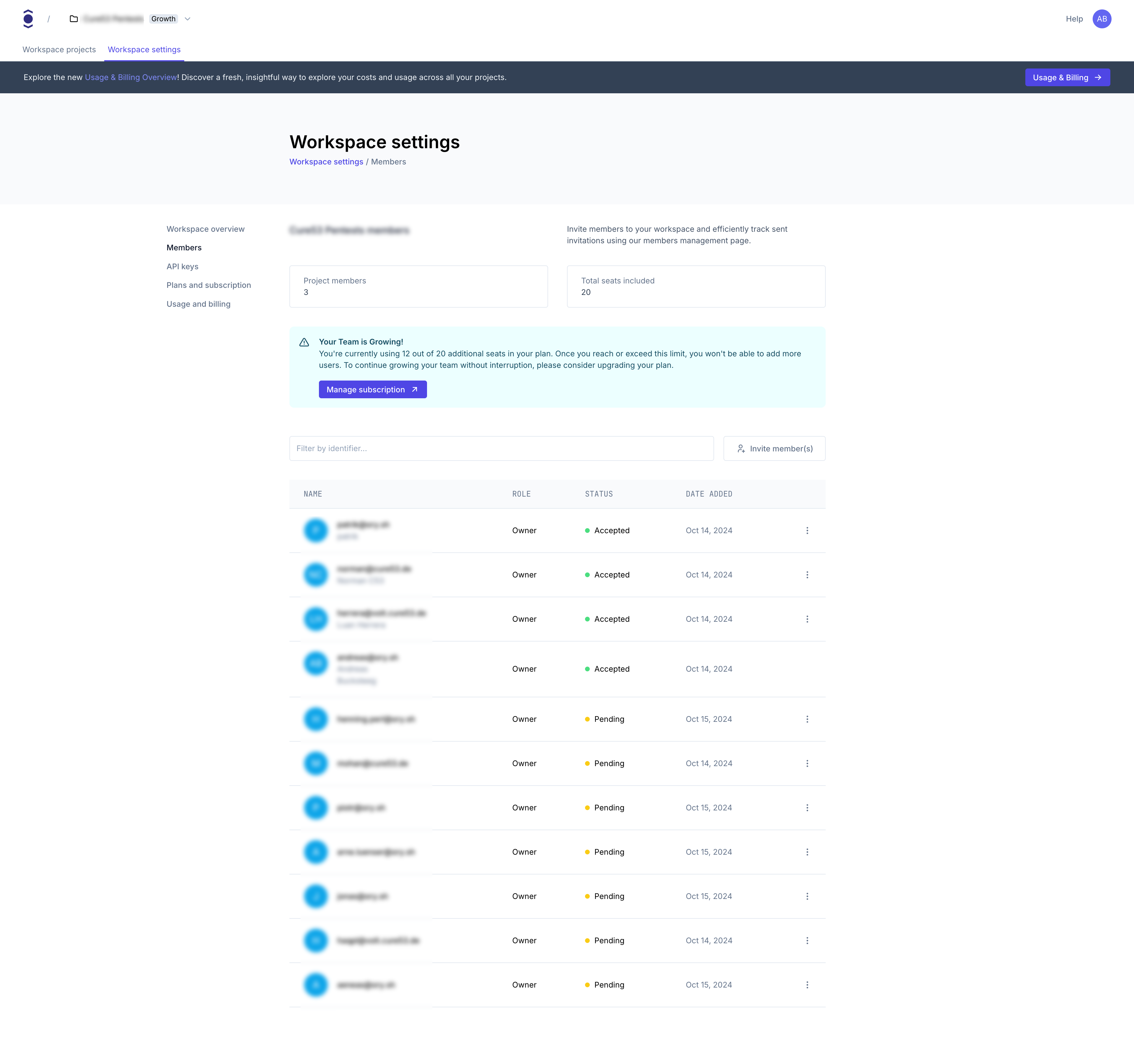Open the Usage & Billing Overview link in the banner
The image size is (1134, 1064).
tap(131, 77)
